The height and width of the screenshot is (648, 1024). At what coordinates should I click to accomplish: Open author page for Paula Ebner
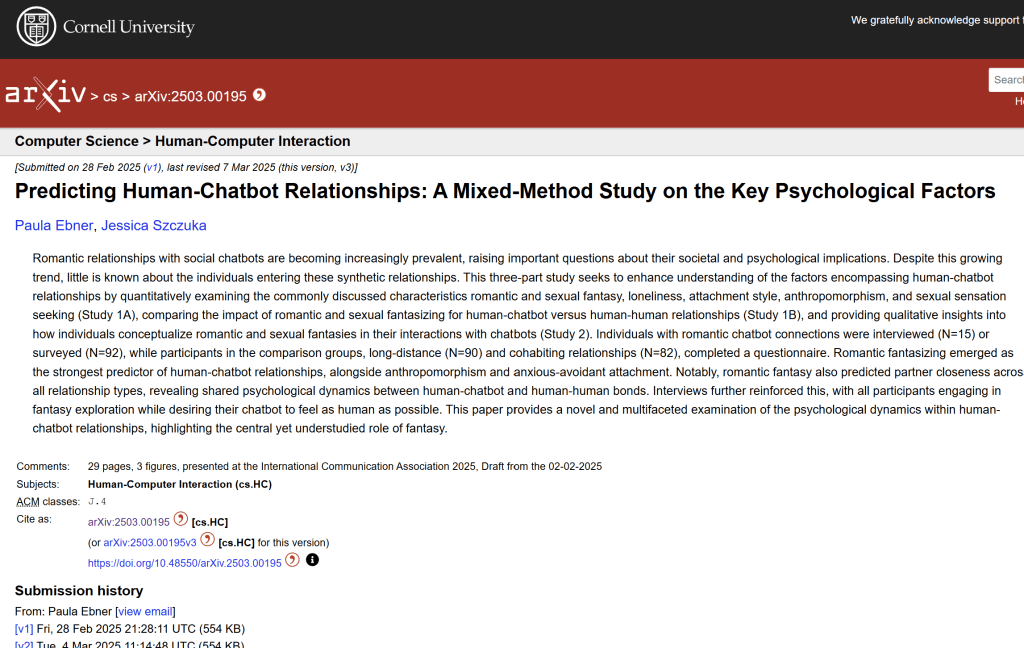coord(53,225)
